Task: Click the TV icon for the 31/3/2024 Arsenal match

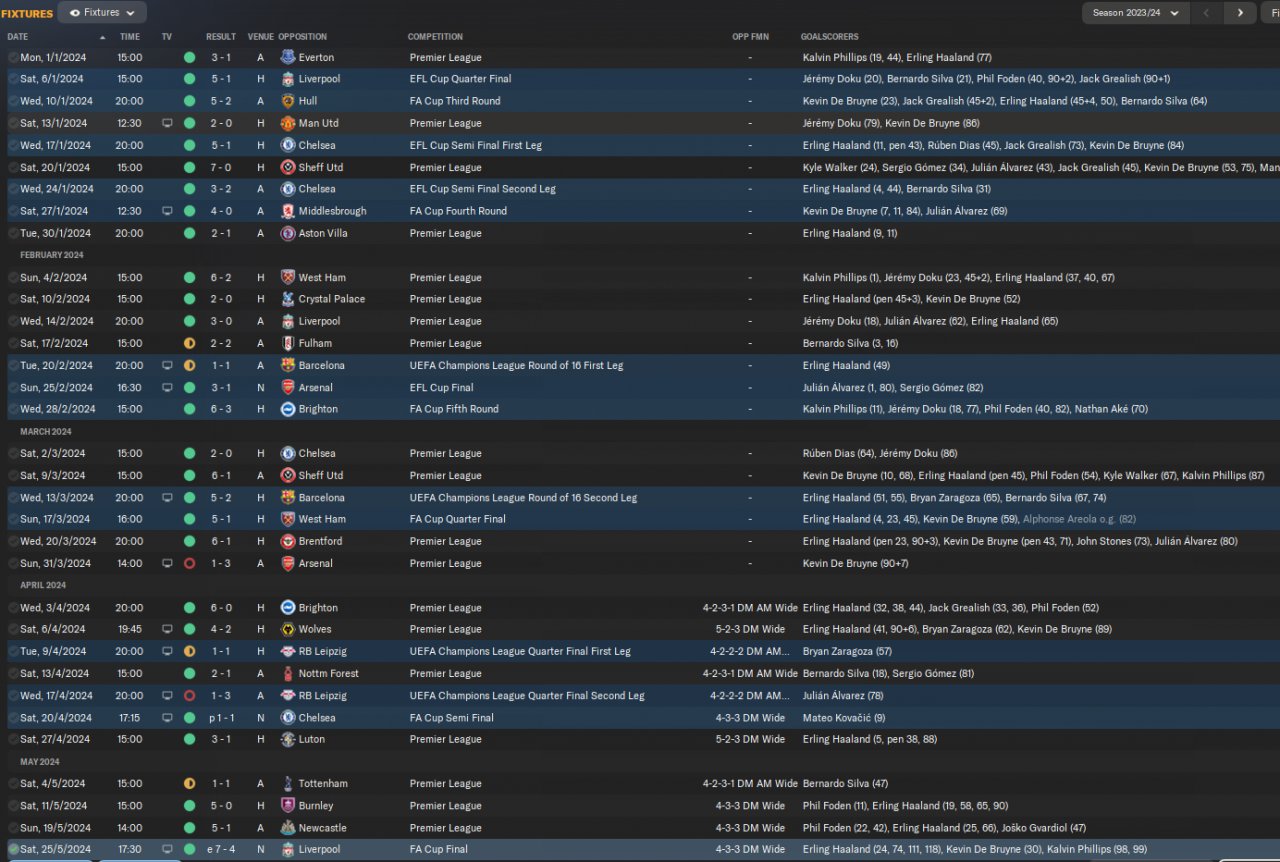Action: [x=167, y=563]
